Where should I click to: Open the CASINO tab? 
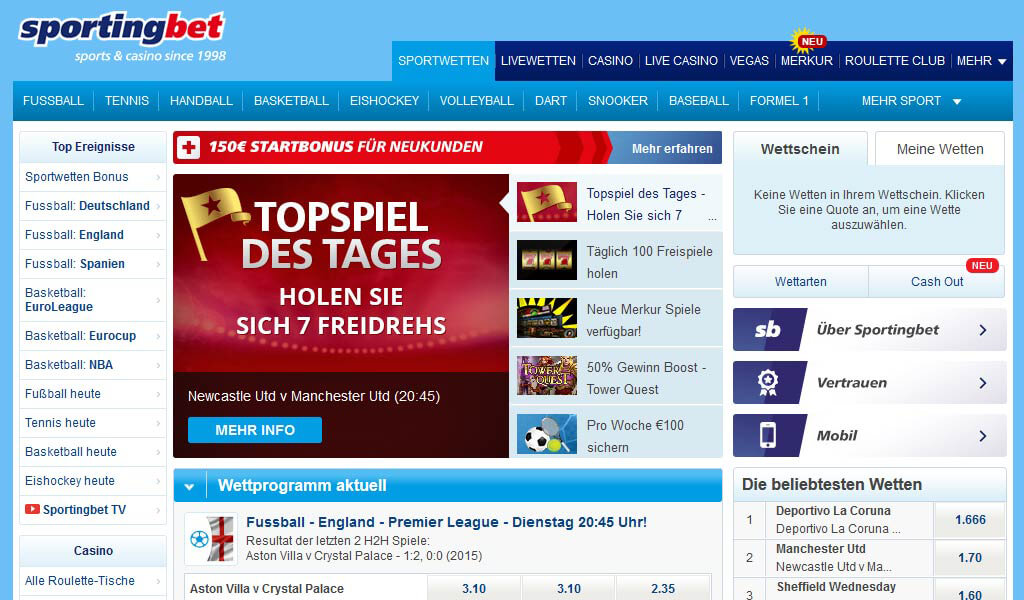610,61
